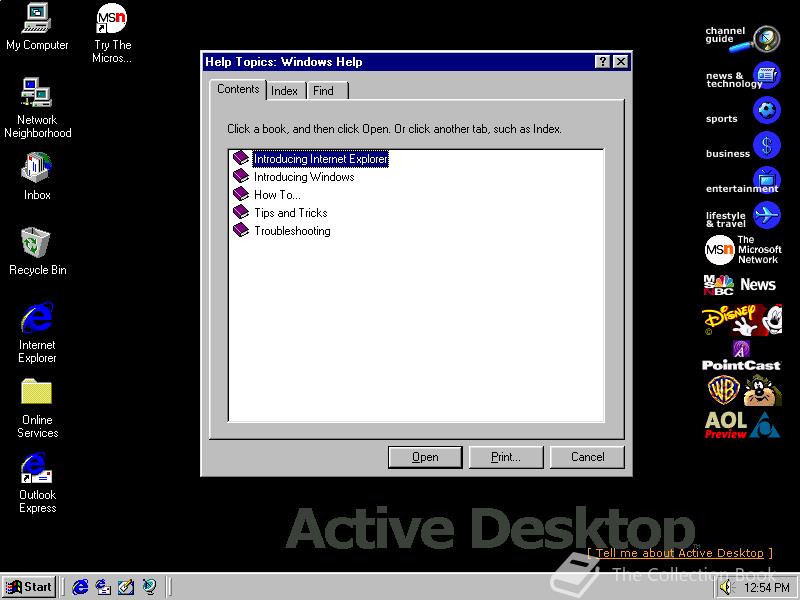This screenshot has height=600, width=800.
Task: Click the Open button
Action: 425,457
